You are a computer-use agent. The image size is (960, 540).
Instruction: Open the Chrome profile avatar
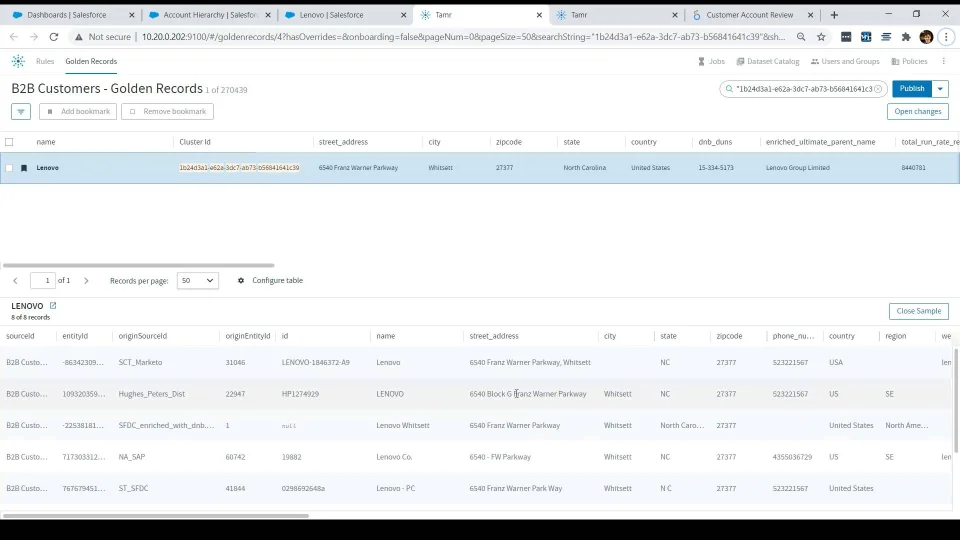(926, 37)
